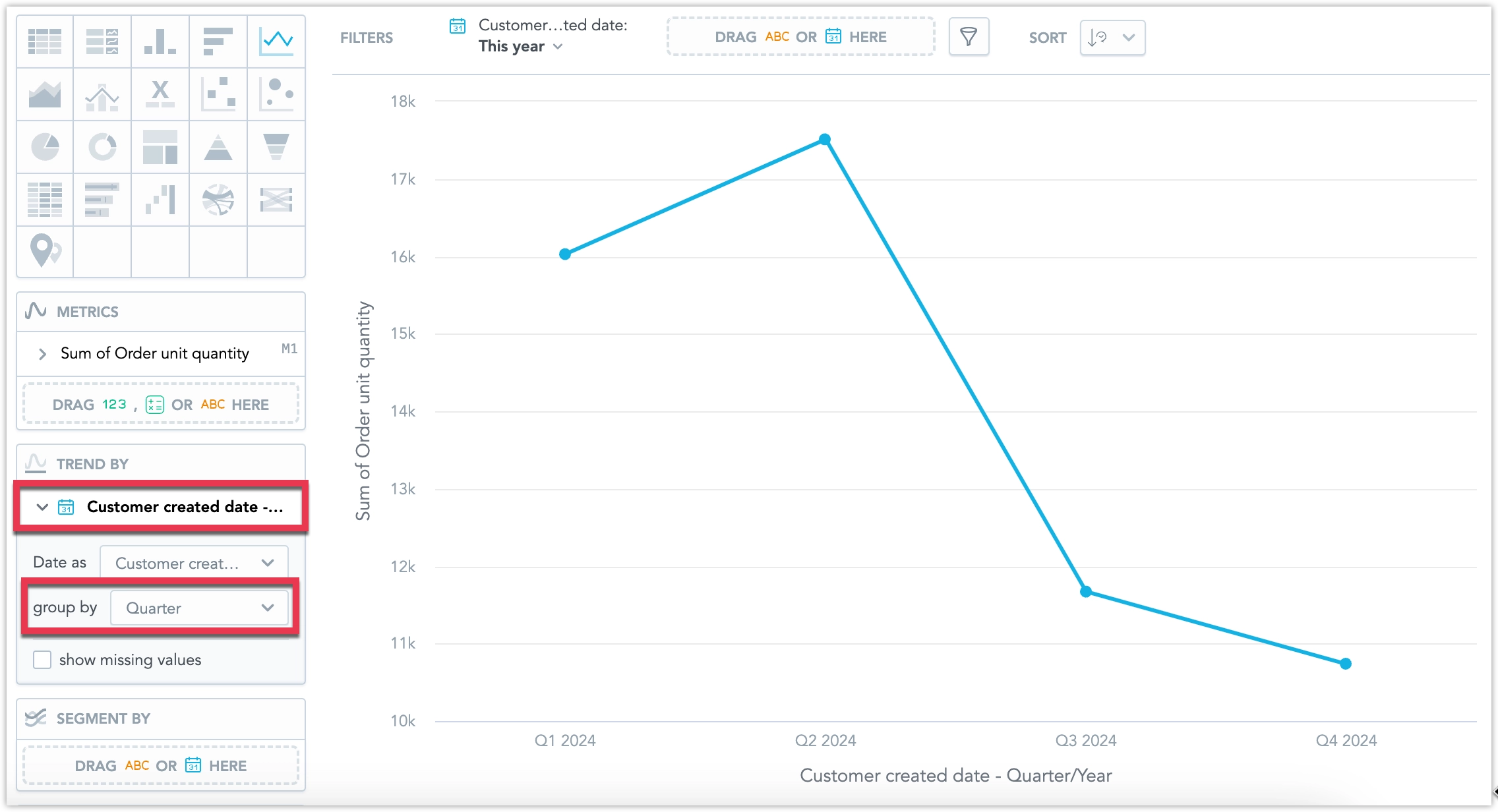Collapse the Customer created date trend field

[42, 507]
